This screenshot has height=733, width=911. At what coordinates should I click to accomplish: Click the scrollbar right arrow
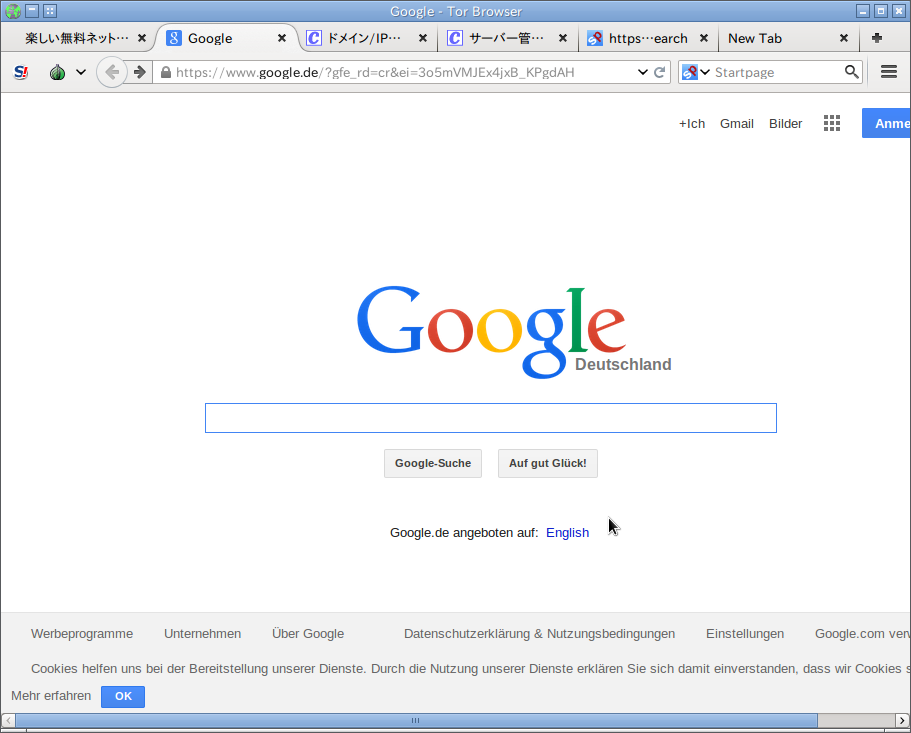[902, 720]
